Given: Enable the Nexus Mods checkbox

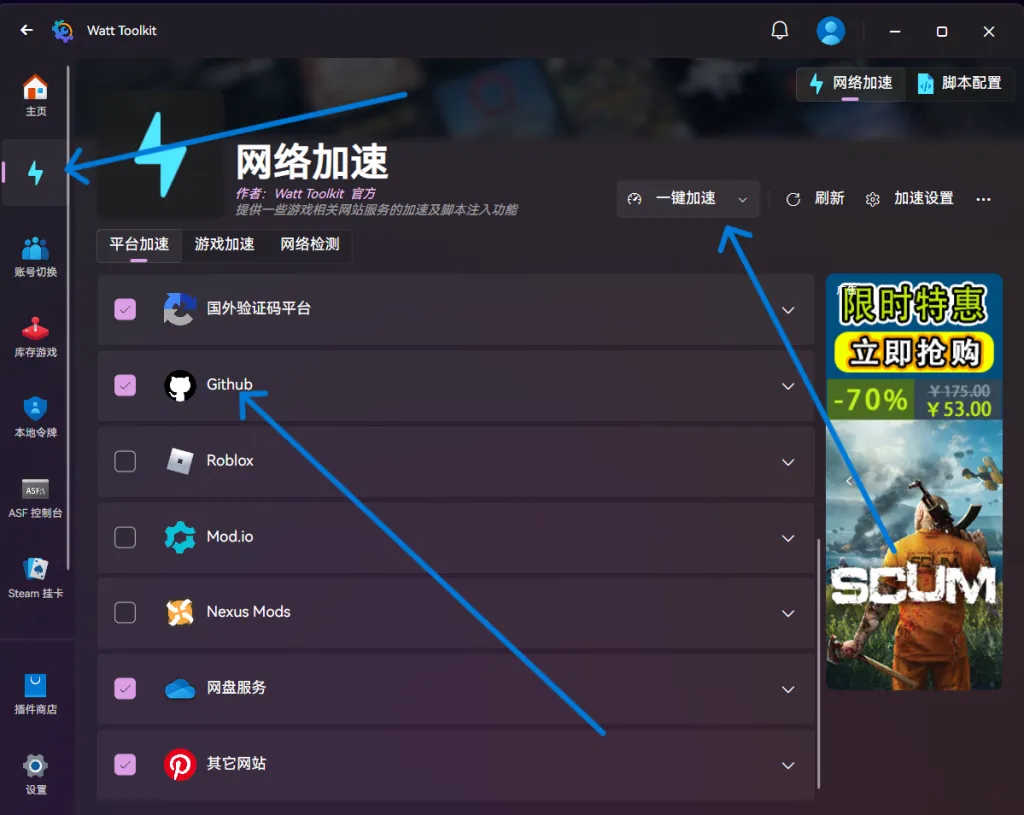Looking at the screenshot, I should [125, 613].
